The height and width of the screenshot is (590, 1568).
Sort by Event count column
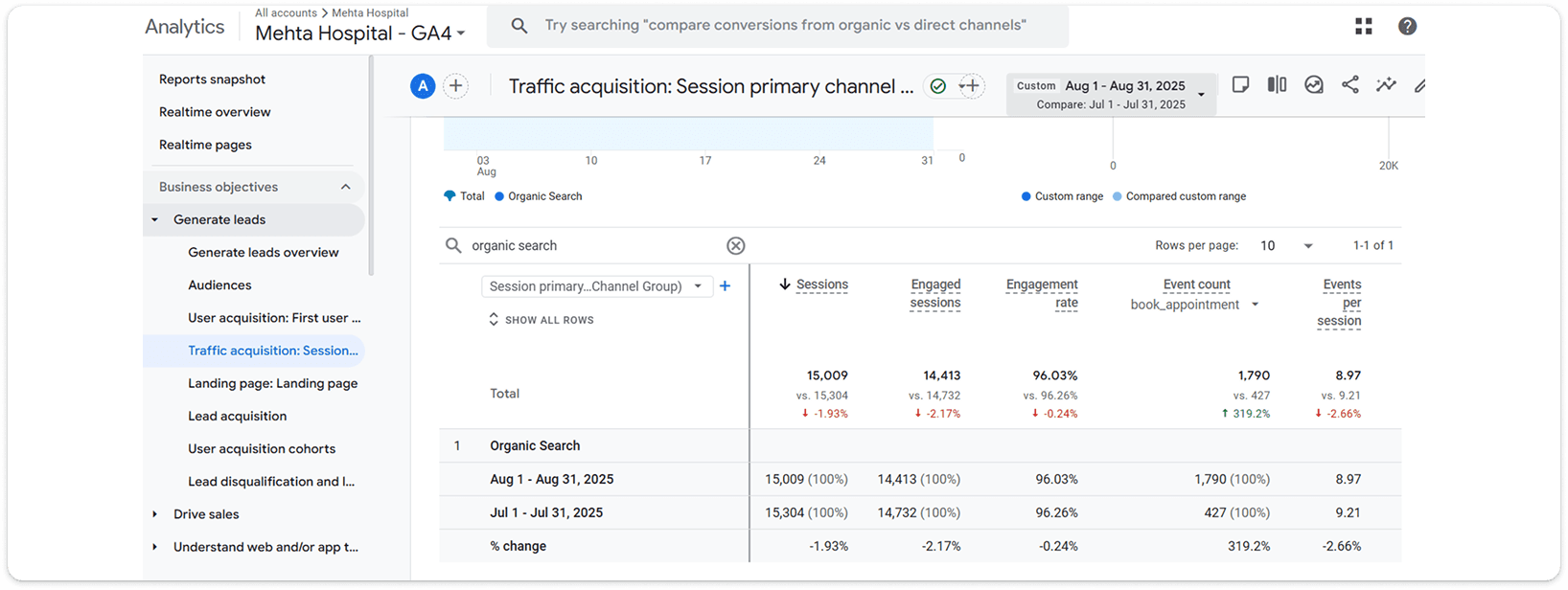1196,284
